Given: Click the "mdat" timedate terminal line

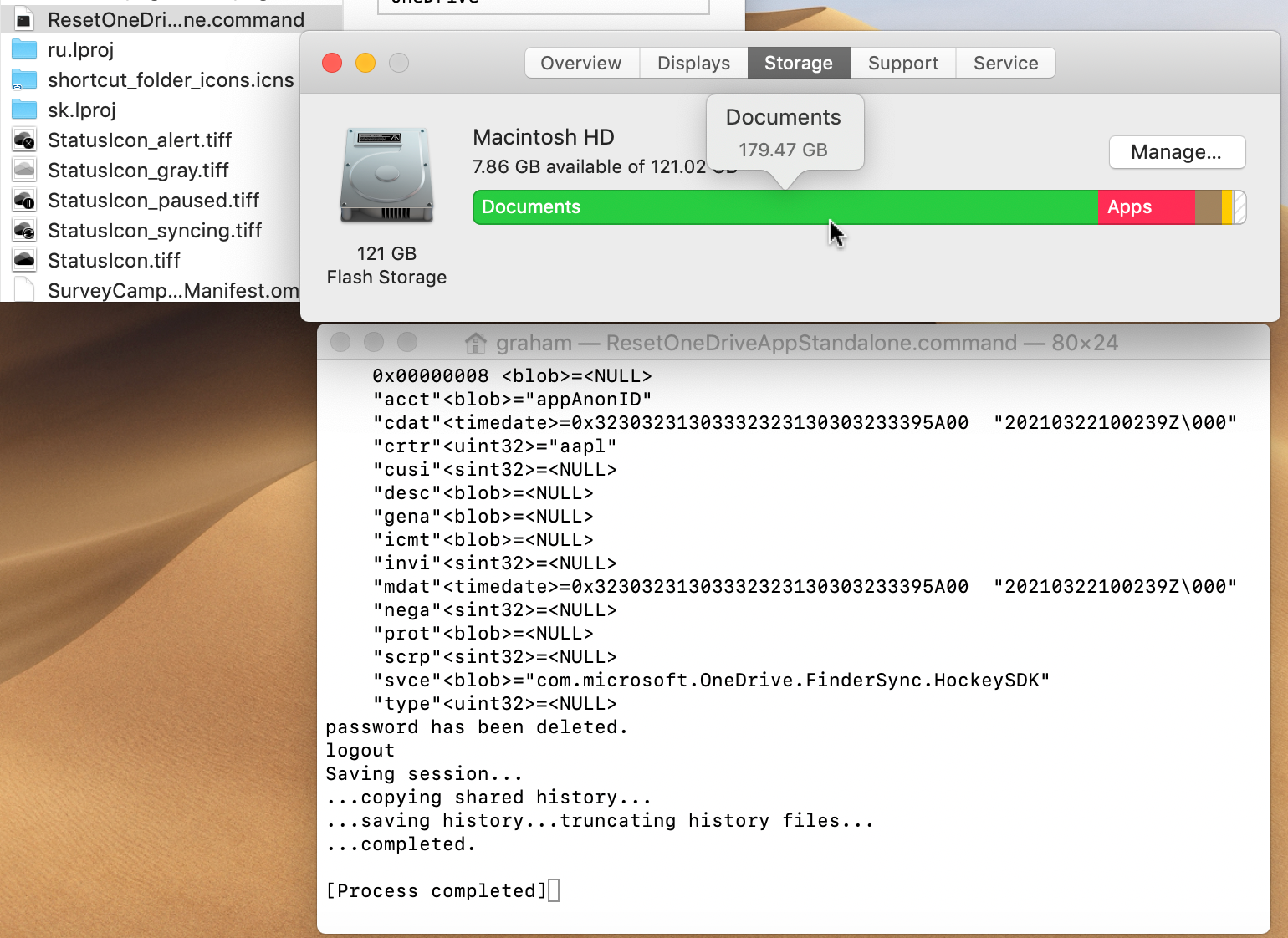Looking at the screenshot, I should [x=805, y=587].
